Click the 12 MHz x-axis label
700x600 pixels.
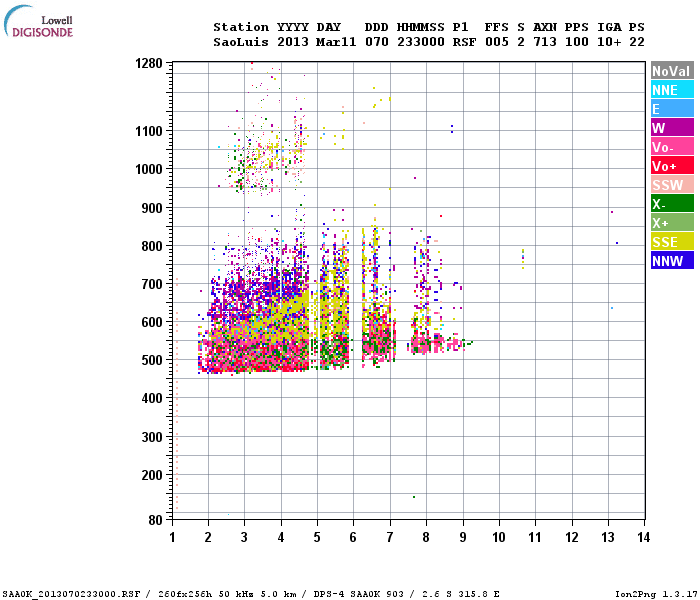pyautogui.click(x=572, y=537)
